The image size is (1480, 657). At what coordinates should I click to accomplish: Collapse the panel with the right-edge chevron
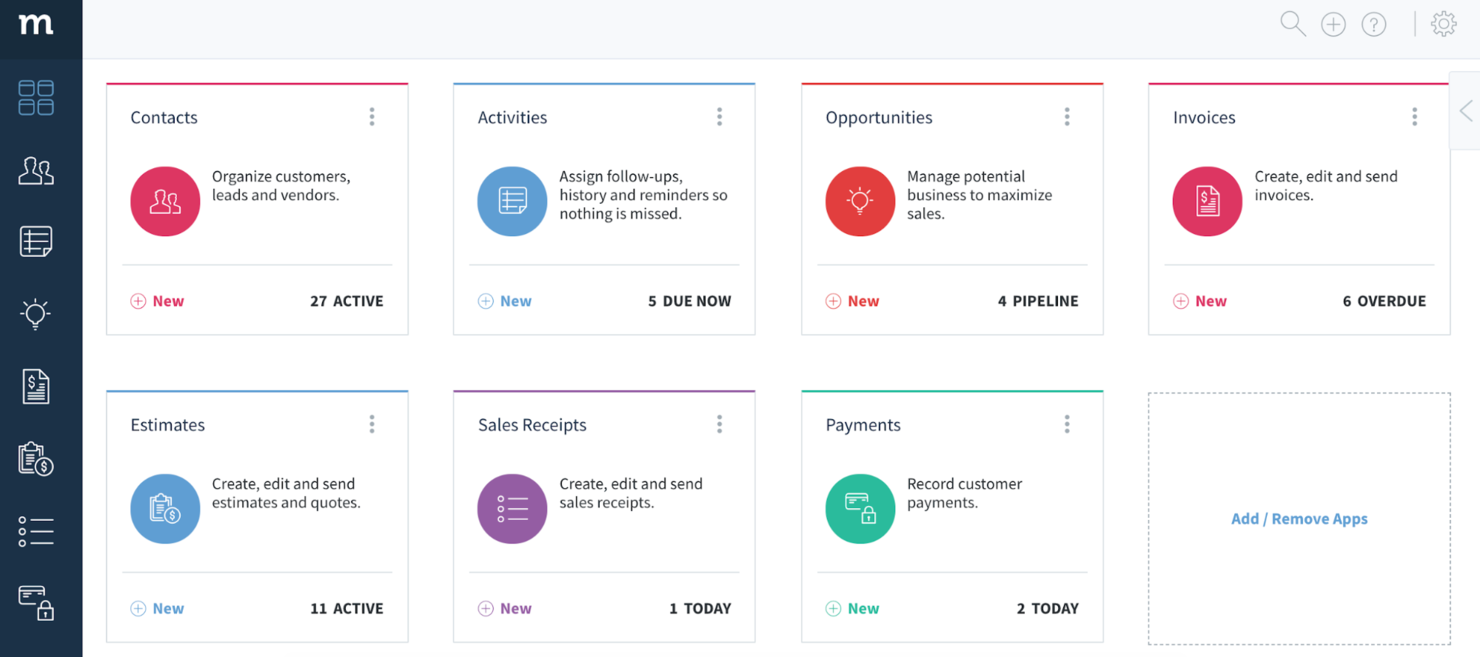(x=1466, y=111)
